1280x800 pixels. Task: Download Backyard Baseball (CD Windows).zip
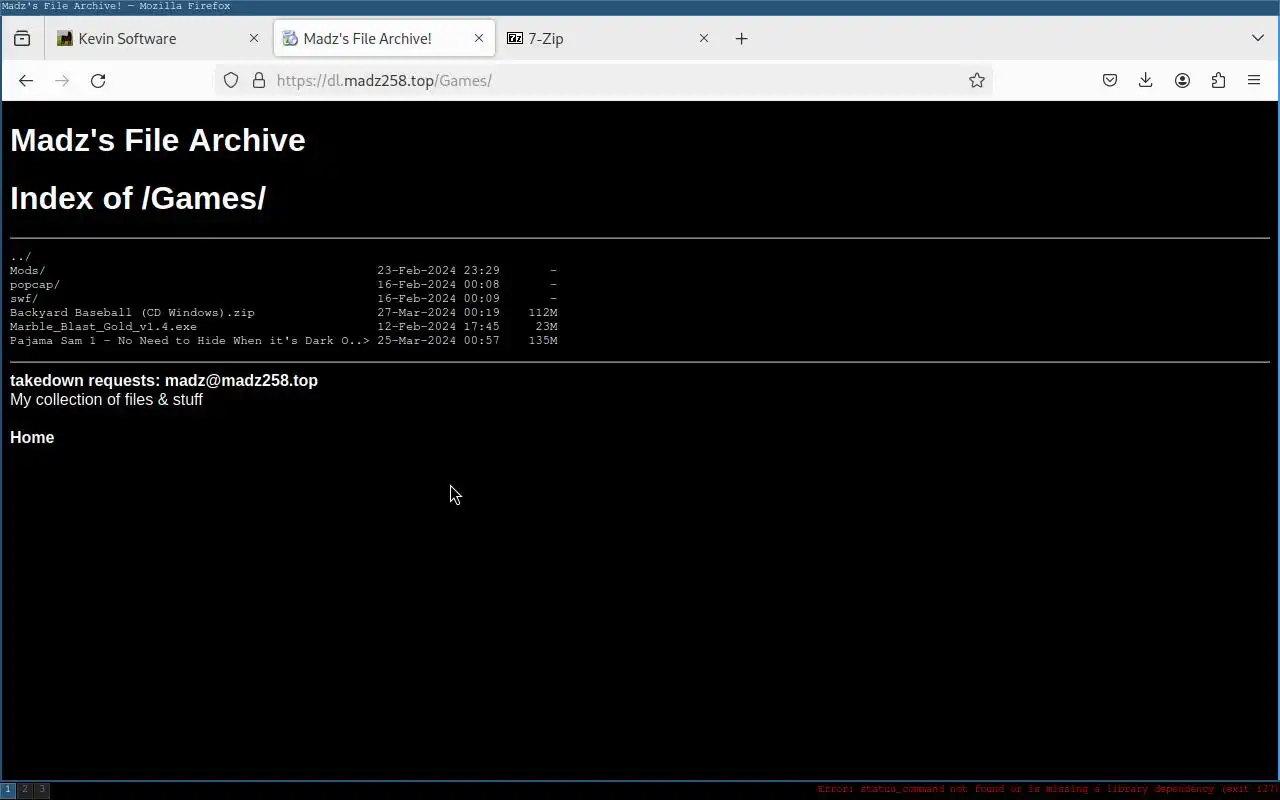tap(132, 312)
